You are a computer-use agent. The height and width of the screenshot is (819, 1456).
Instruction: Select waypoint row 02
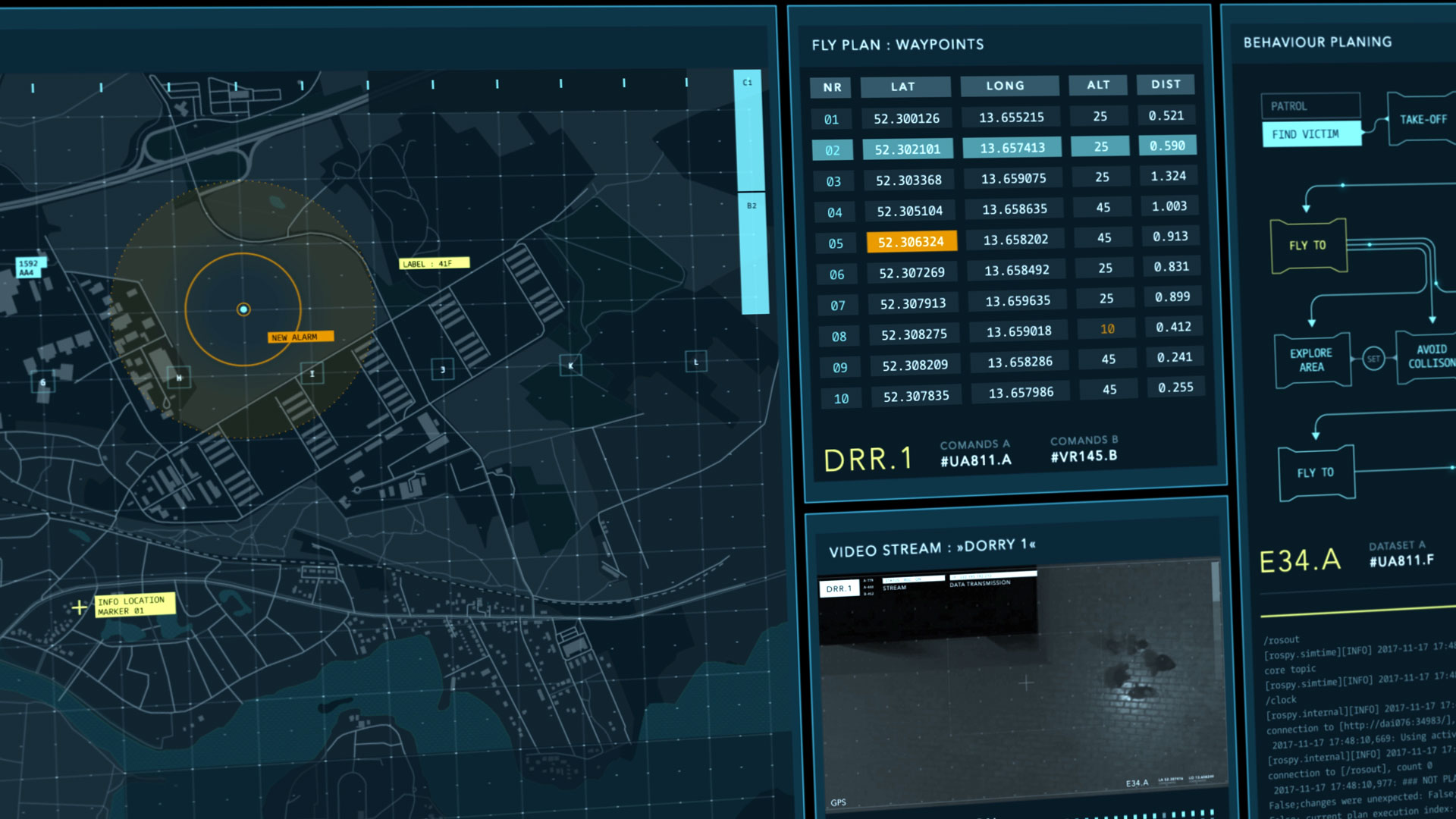[833, 150]
